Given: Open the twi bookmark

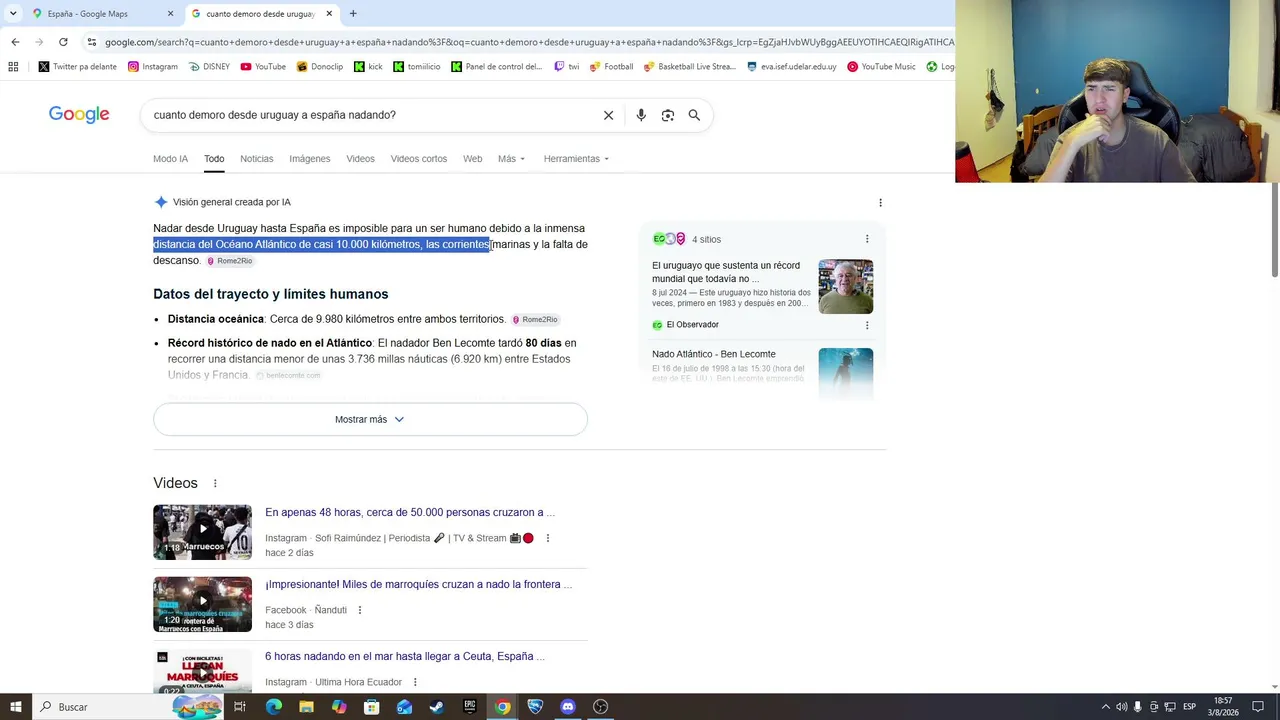Looking at the screenshot, I should (566, 67).
